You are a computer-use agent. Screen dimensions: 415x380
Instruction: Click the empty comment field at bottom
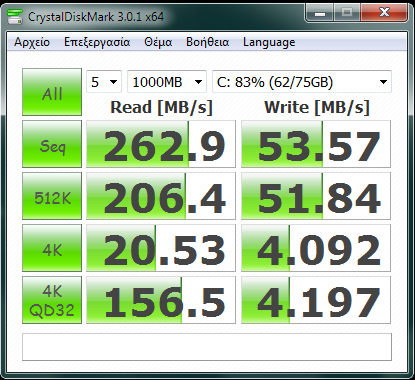coord(207,347)
